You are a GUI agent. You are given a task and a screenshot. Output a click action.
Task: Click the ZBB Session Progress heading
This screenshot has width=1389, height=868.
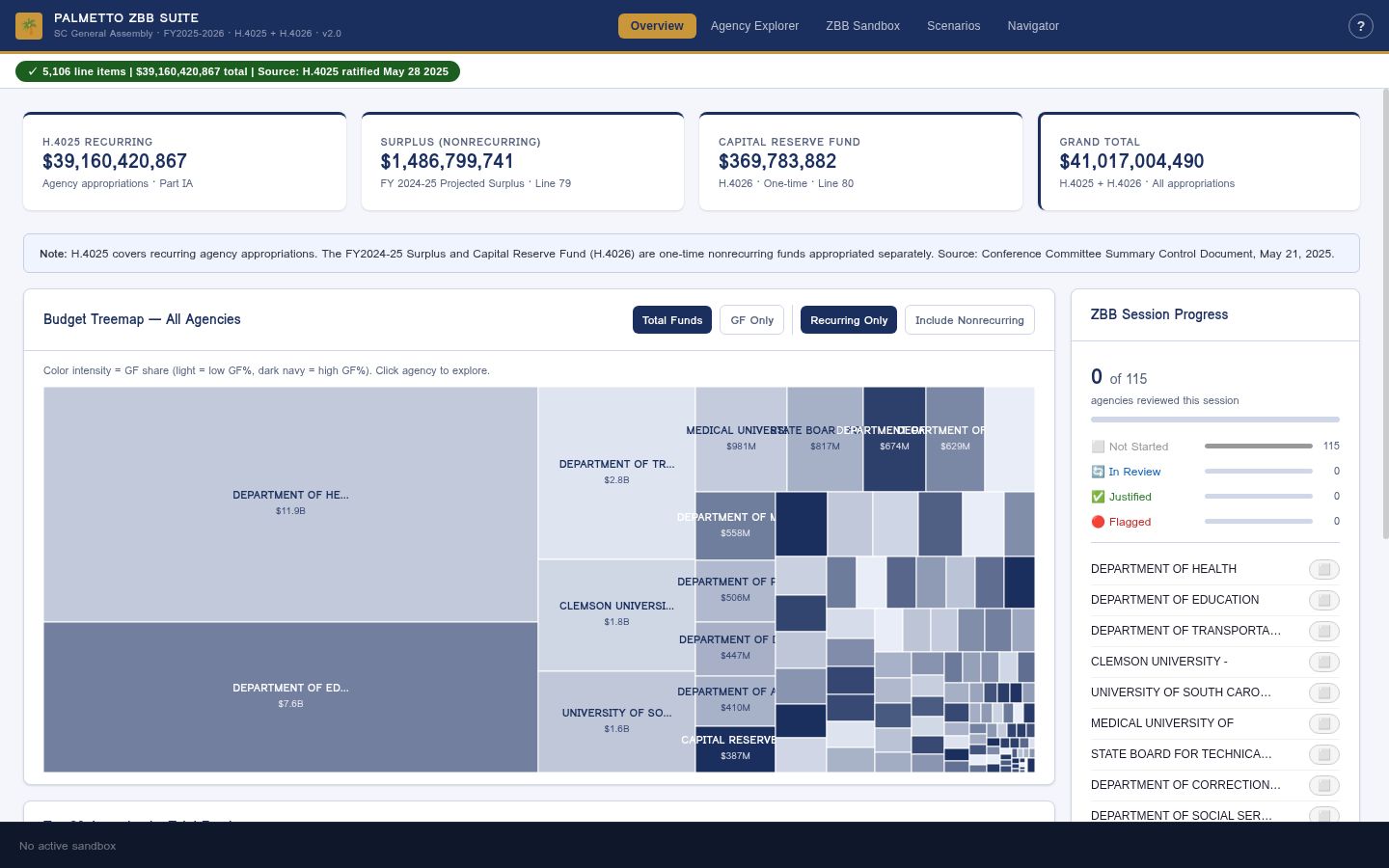coord(1159,314)
